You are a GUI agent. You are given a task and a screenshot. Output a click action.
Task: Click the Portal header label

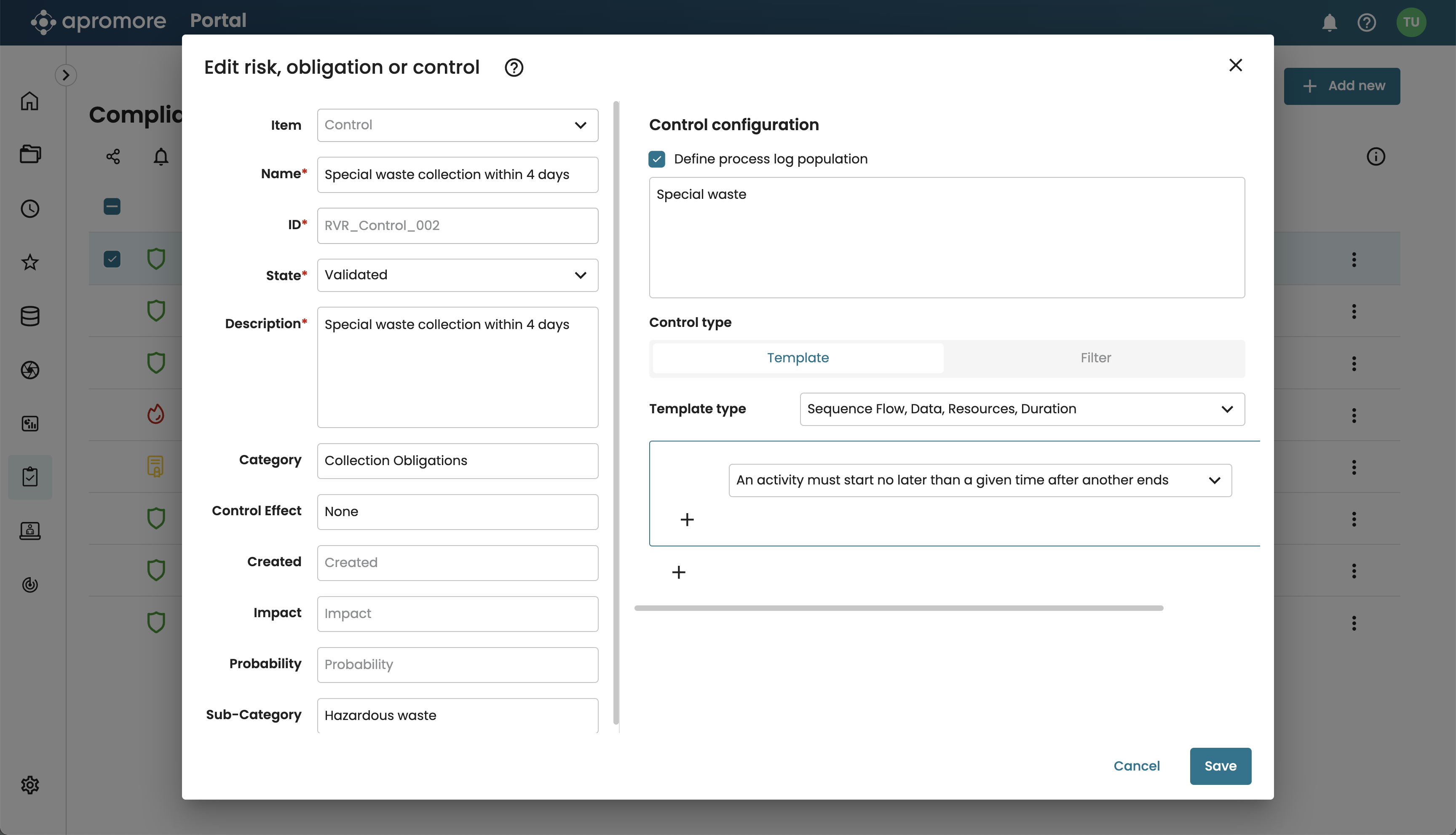pos(218,21)
